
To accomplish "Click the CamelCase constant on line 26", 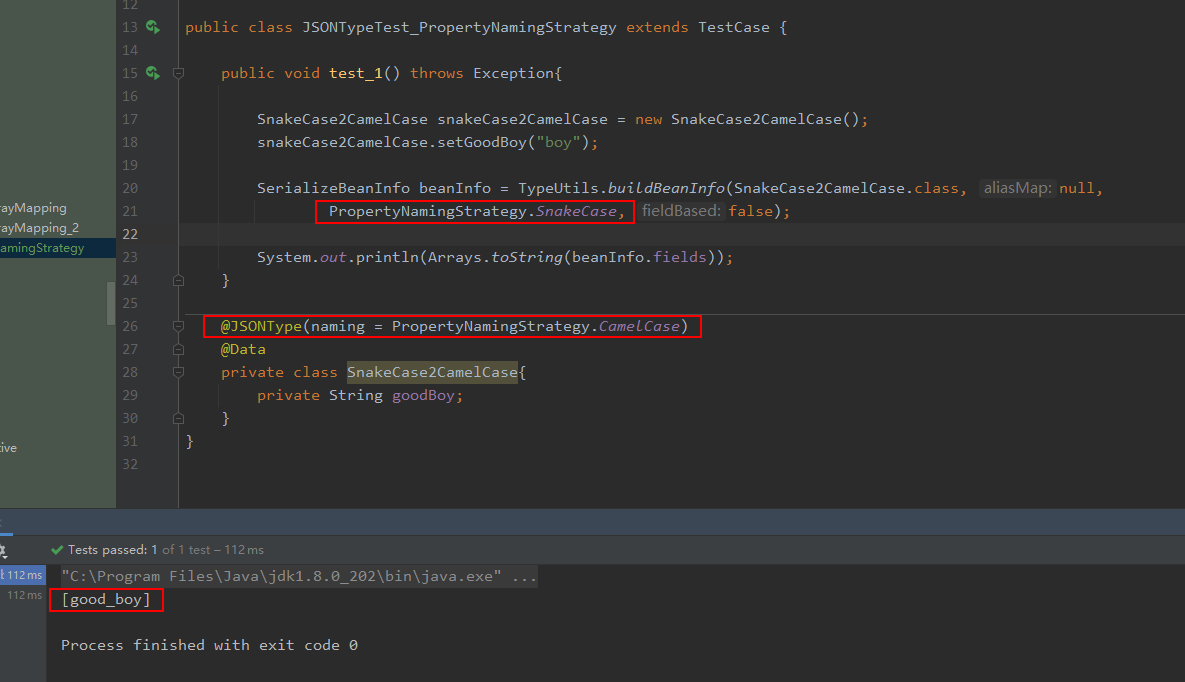I will click(x=639, y=327).
